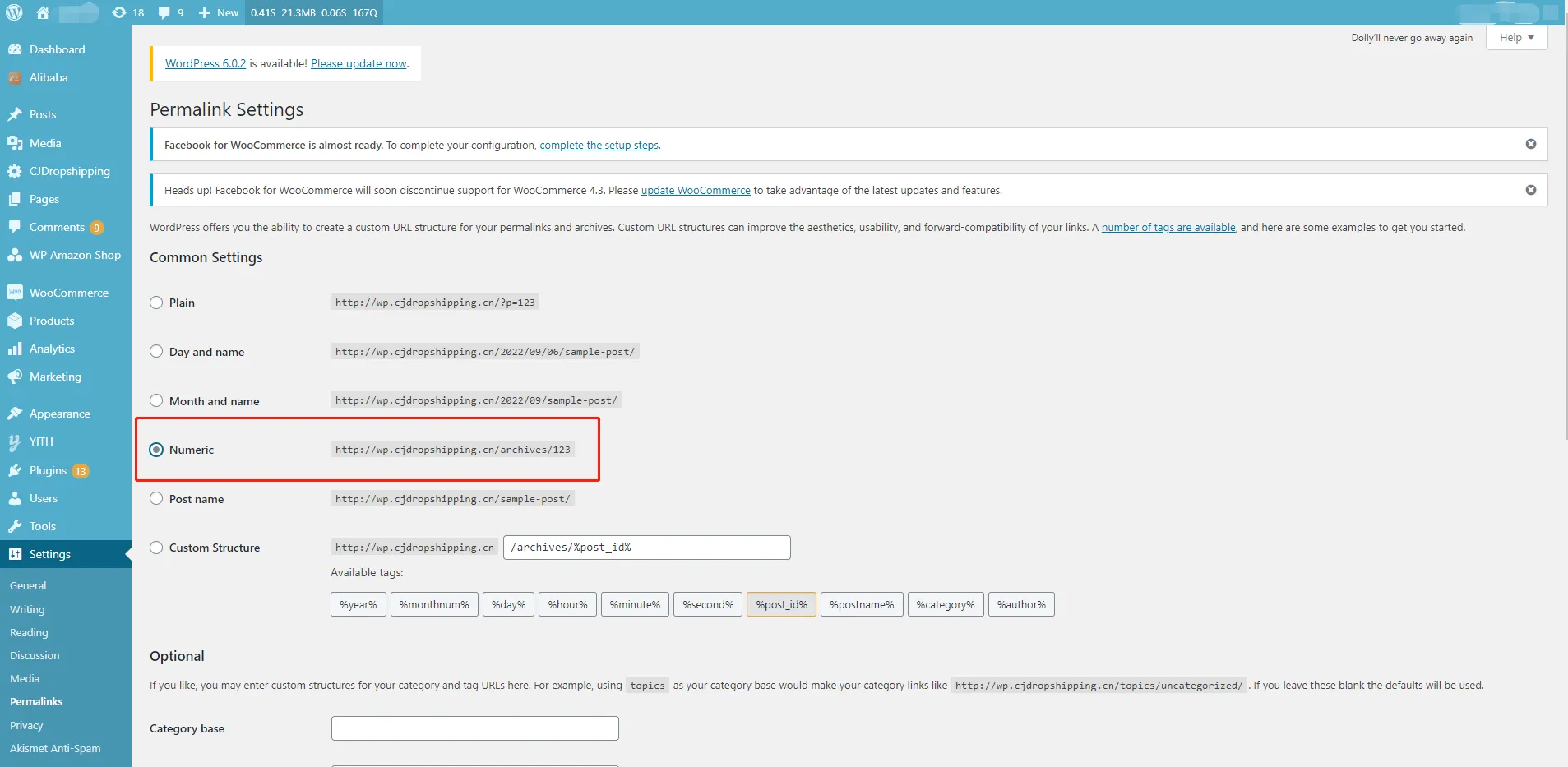Screen dimensions: 1568x767
Task: Click the Analytics bar chart icon
Action: coord(14,349)
